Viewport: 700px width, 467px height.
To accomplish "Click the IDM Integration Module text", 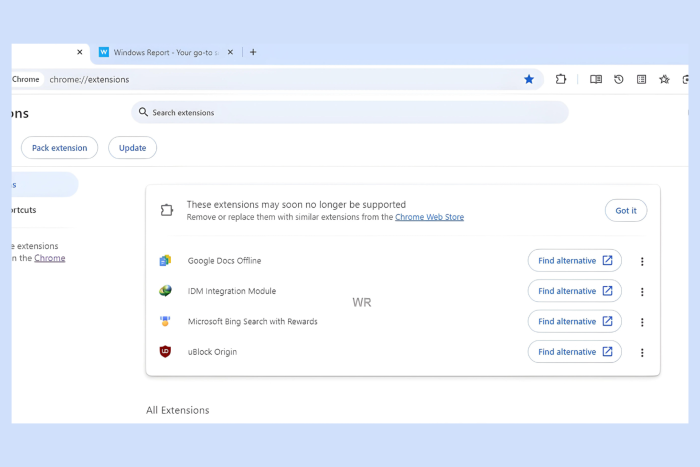I will (232, 291).
